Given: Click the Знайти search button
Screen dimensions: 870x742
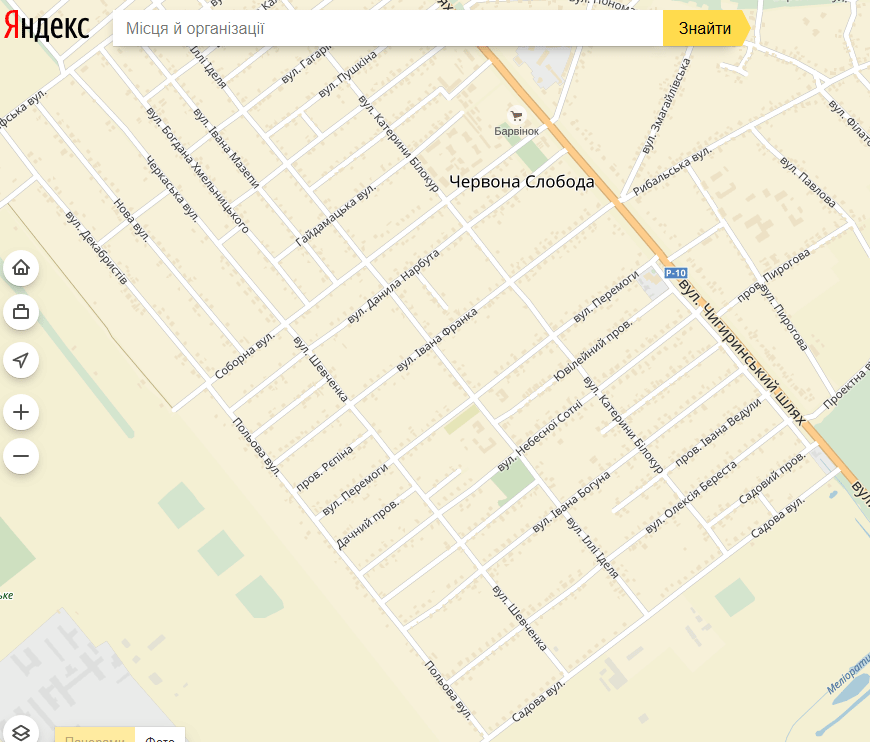Looking at the screenshot, I should tap(705, 28).
